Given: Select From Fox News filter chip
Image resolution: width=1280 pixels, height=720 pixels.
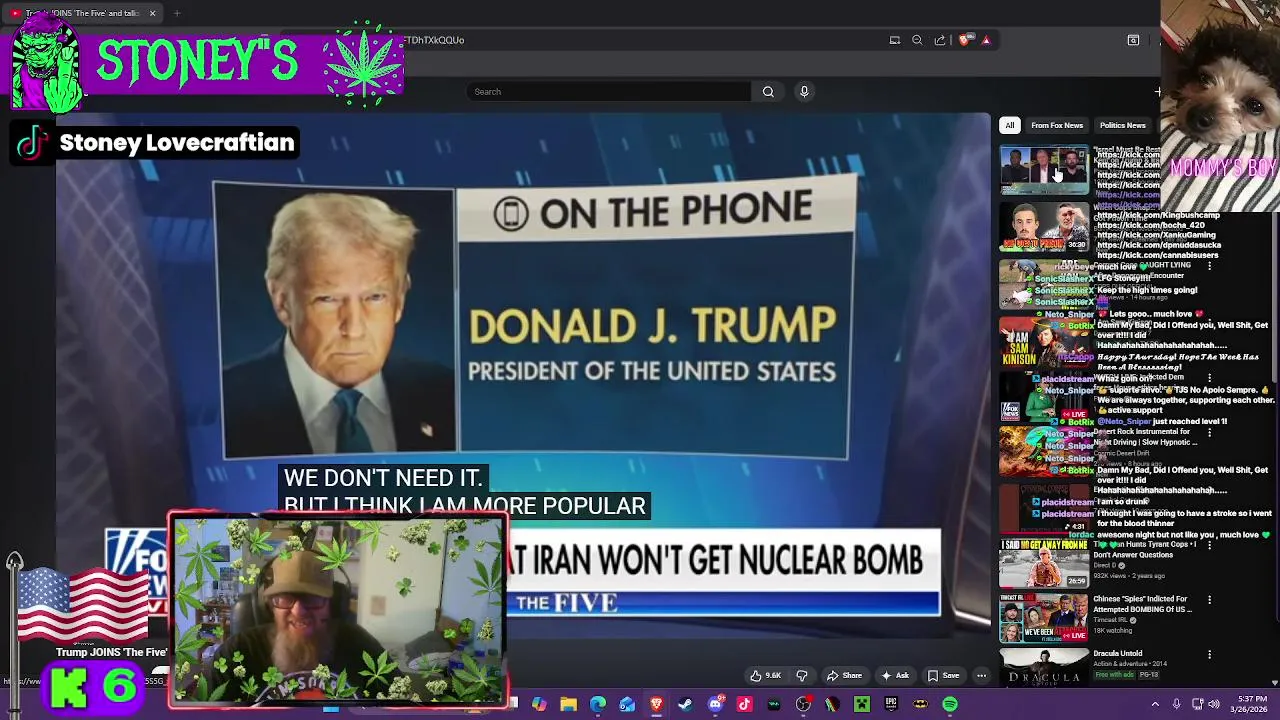Looking at the screenshot, I should pyautogui.click(x=1057, y=125).
